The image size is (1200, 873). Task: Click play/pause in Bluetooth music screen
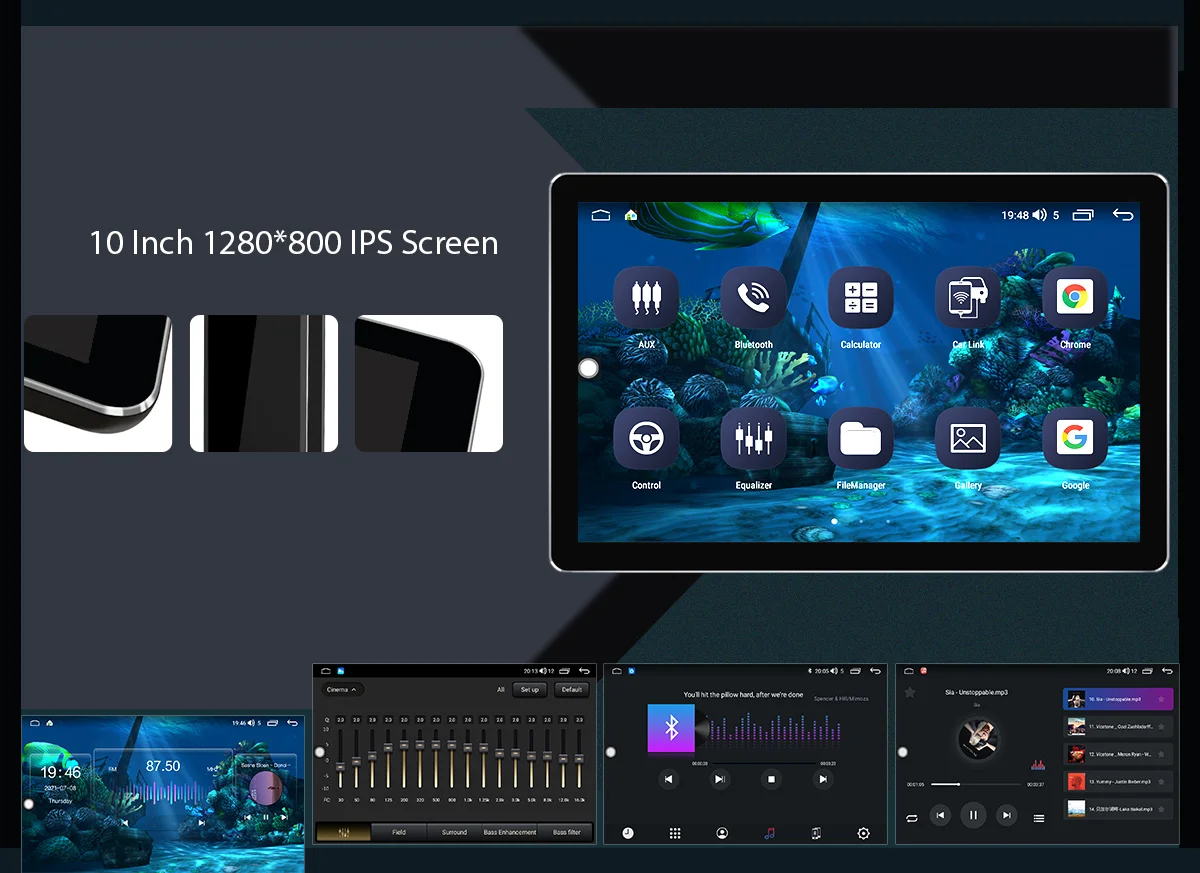[x=720, y=779]
